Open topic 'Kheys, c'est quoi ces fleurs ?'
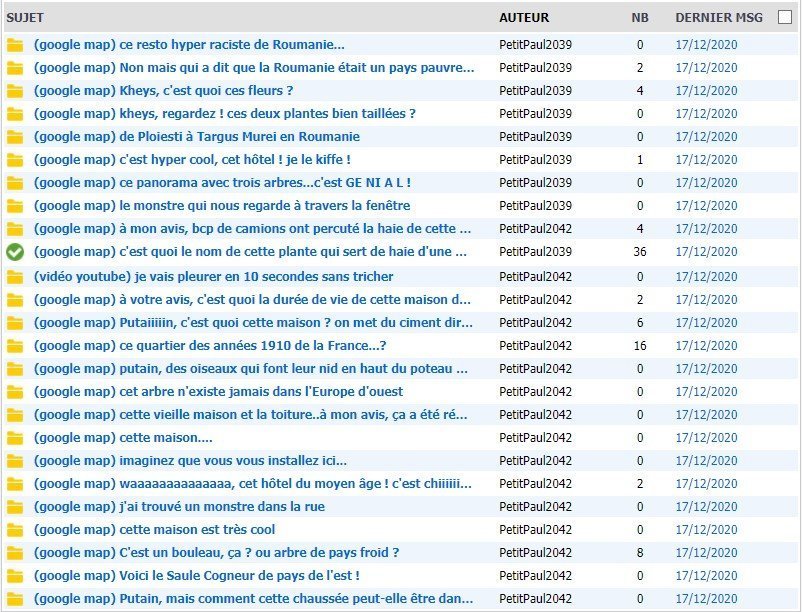This screenshot has width=802, height=612. (x=164, y=90)
